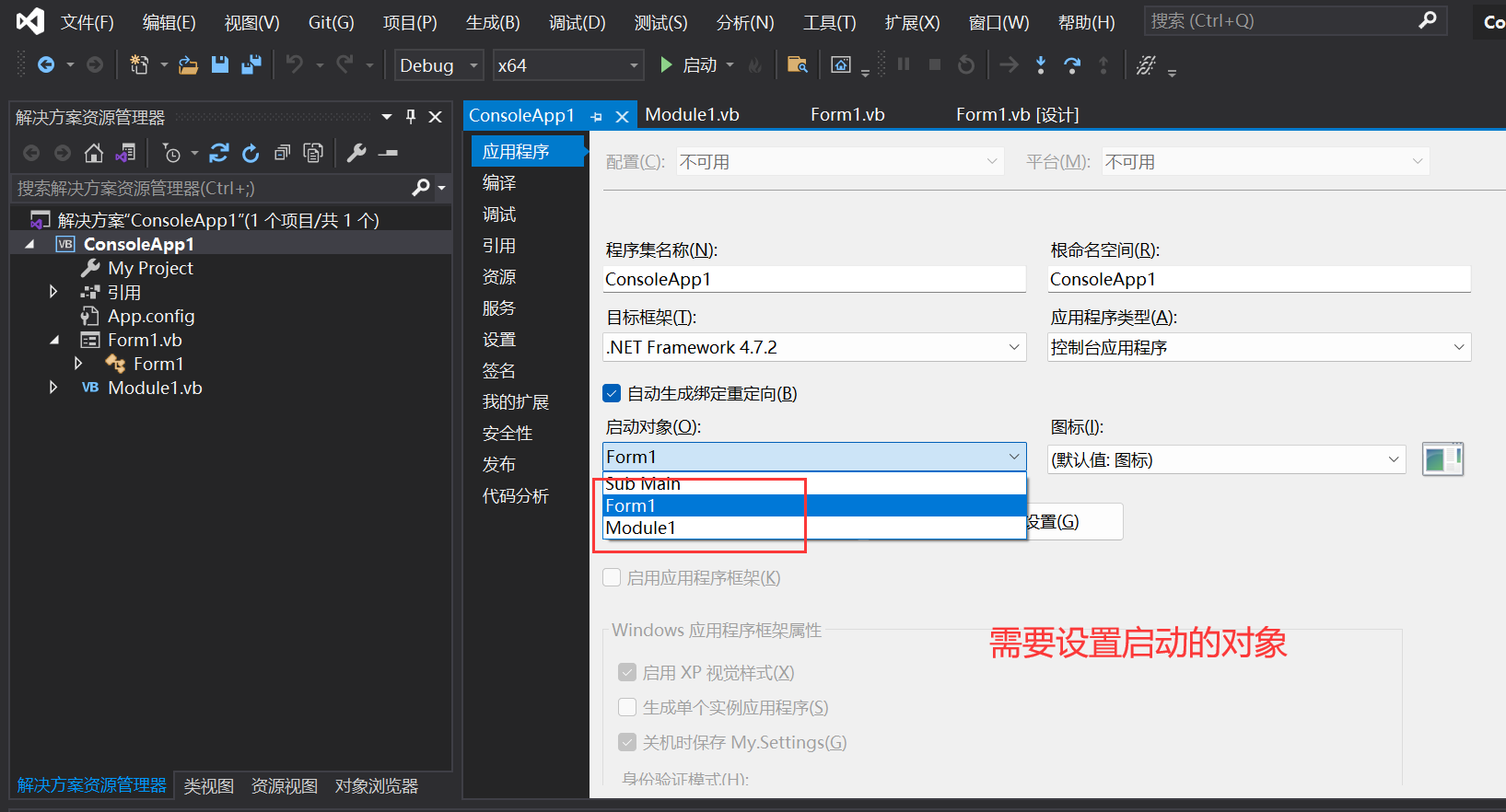Click the Properties wrench icon
Image resolution: width=1506 pixels, height=812 pixels.
pos(356,153)
